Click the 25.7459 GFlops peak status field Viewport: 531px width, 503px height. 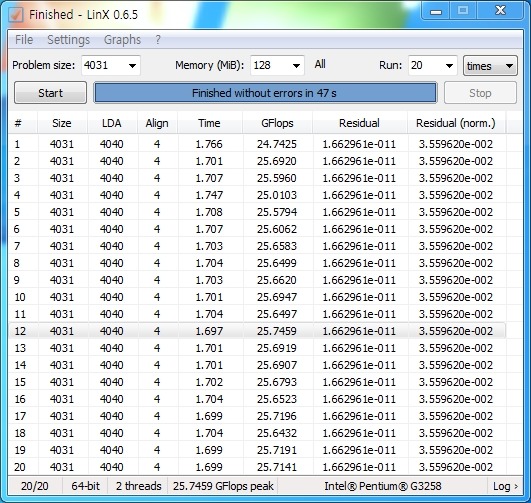(223, 486)
